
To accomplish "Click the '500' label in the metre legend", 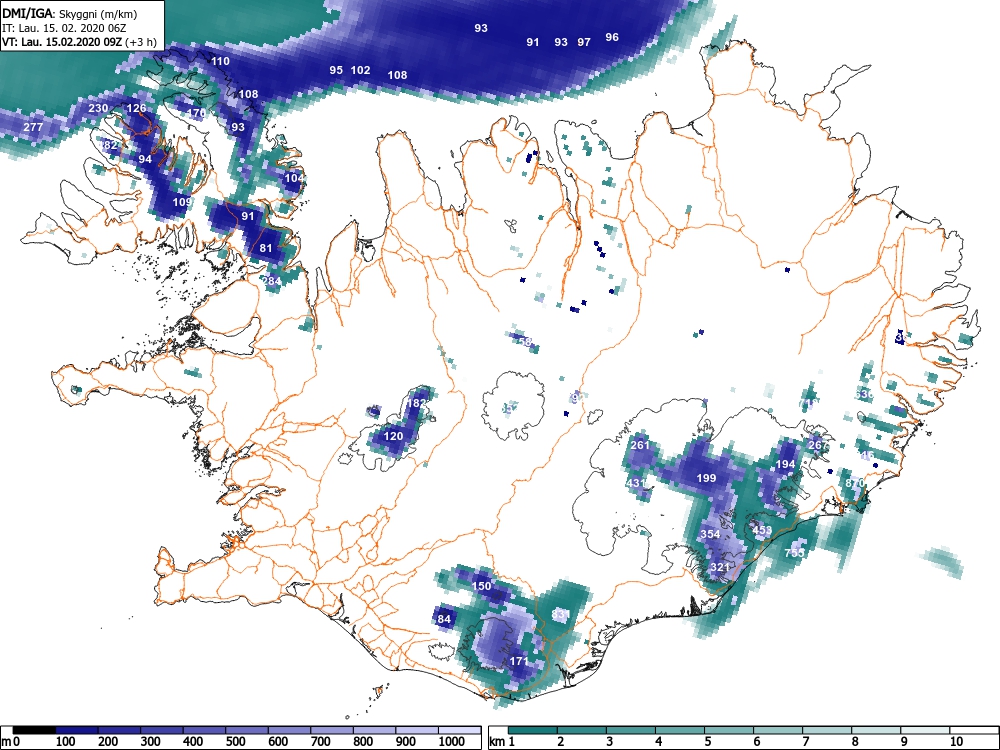I will [x=235, y=742].
